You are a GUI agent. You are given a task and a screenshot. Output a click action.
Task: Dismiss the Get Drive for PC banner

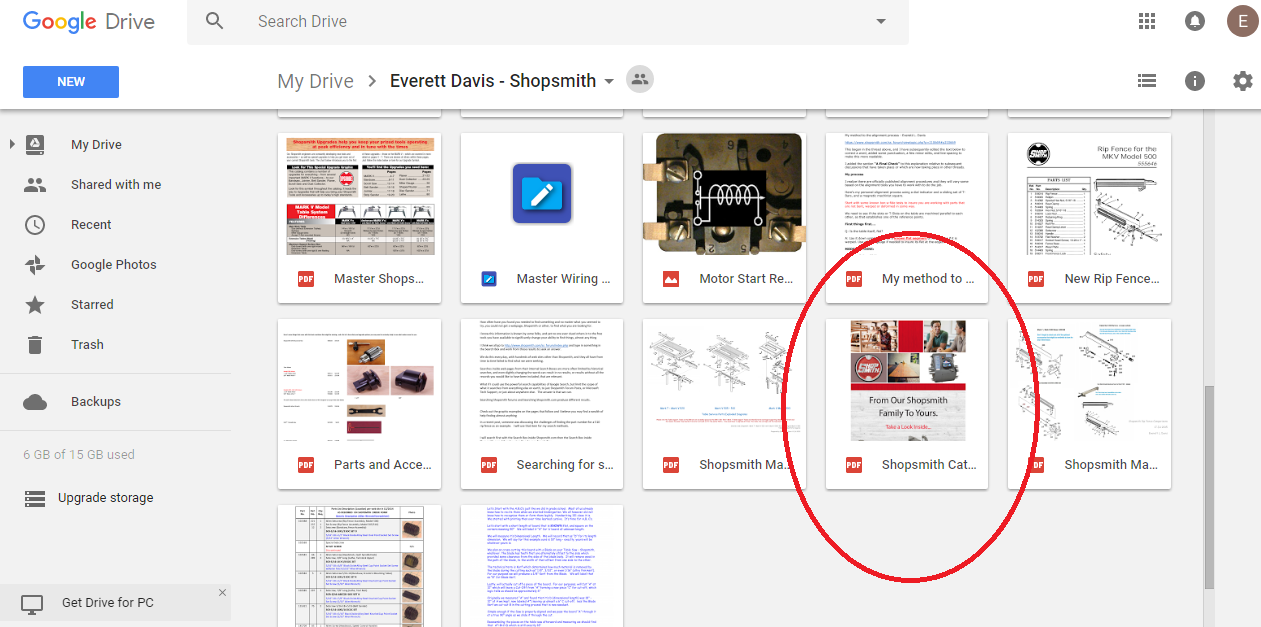pyautogui.click(x=222, y=593)
